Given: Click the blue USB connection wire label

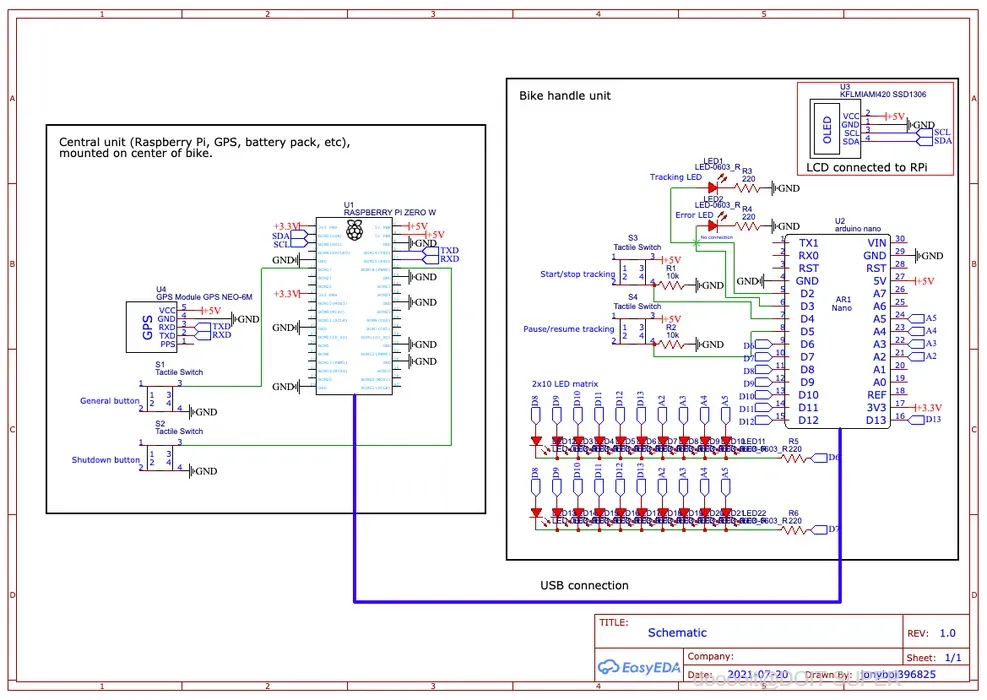Looking at the screenshot, I should pos(584,585).
